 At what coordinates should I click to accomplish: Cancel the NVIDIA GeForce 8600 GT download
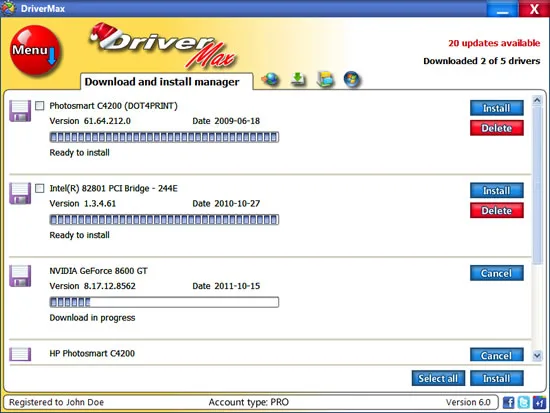pos(497,273)
